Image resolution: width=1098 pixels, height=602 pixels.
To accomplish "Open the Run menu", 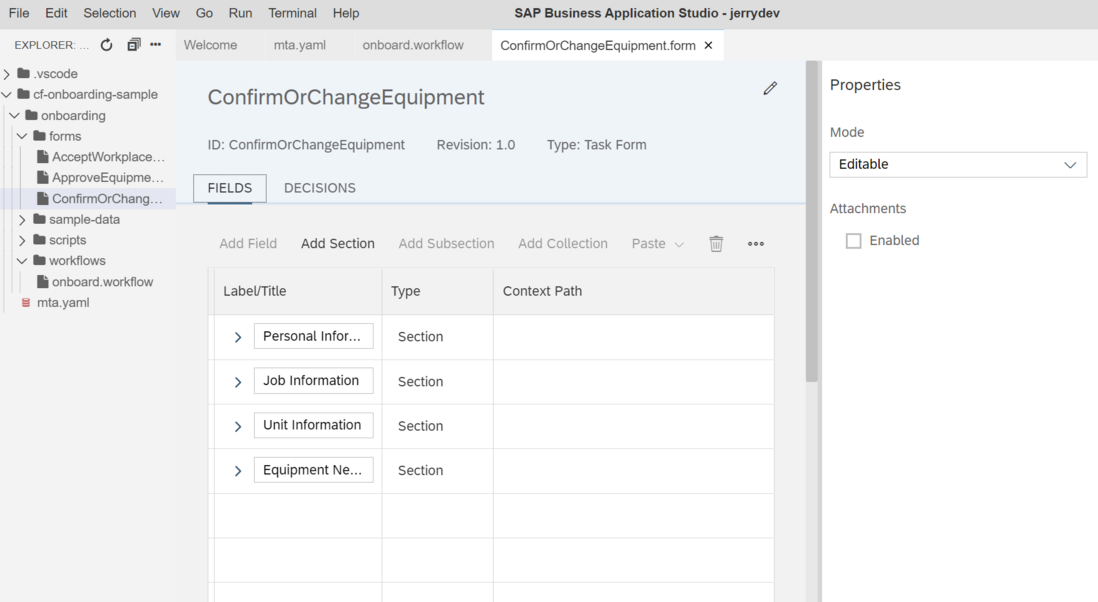I will point(240,13).
